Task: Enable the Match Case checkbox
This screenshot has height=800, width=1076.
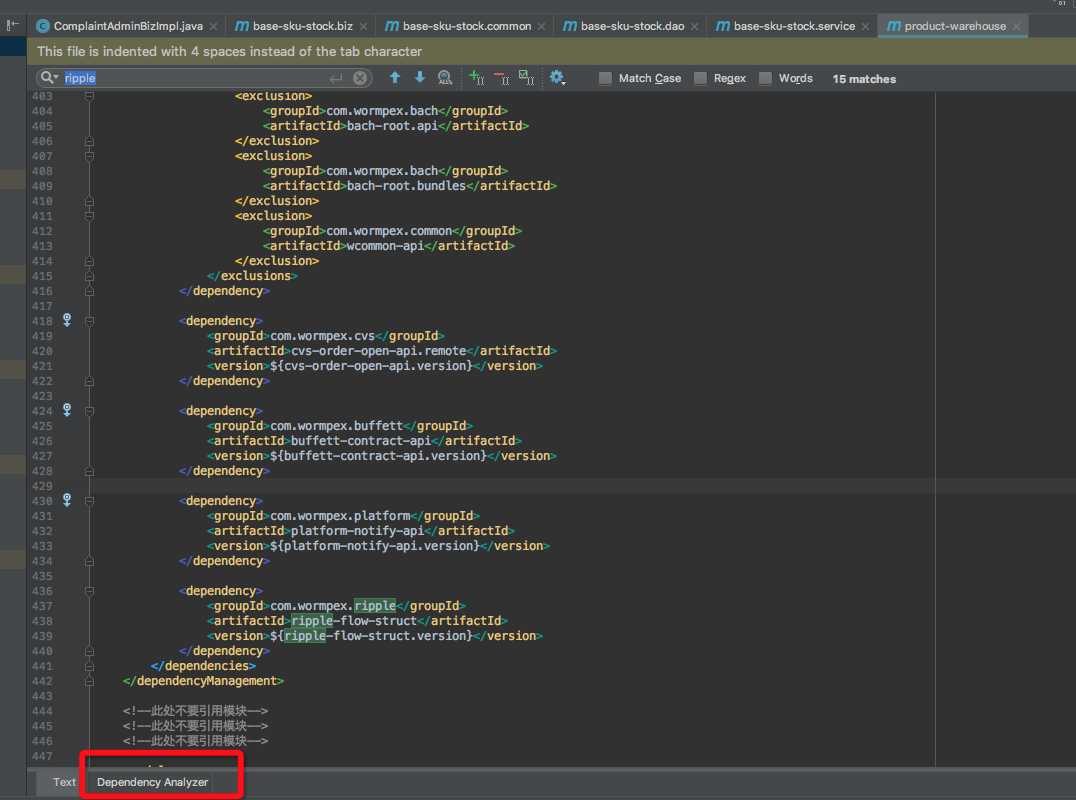Action: point(605,78)
